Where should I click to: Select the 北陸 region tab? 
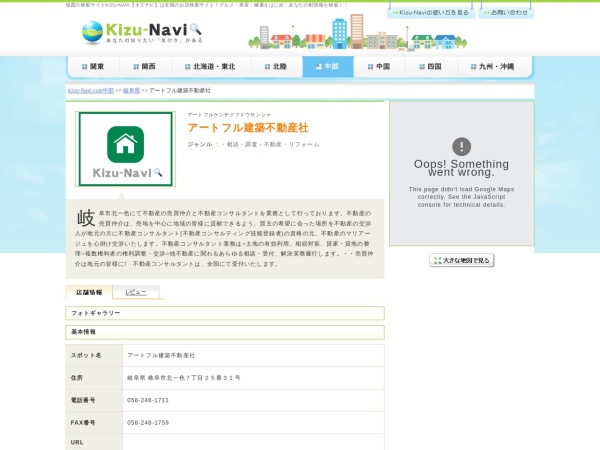[x=276, y=67]
